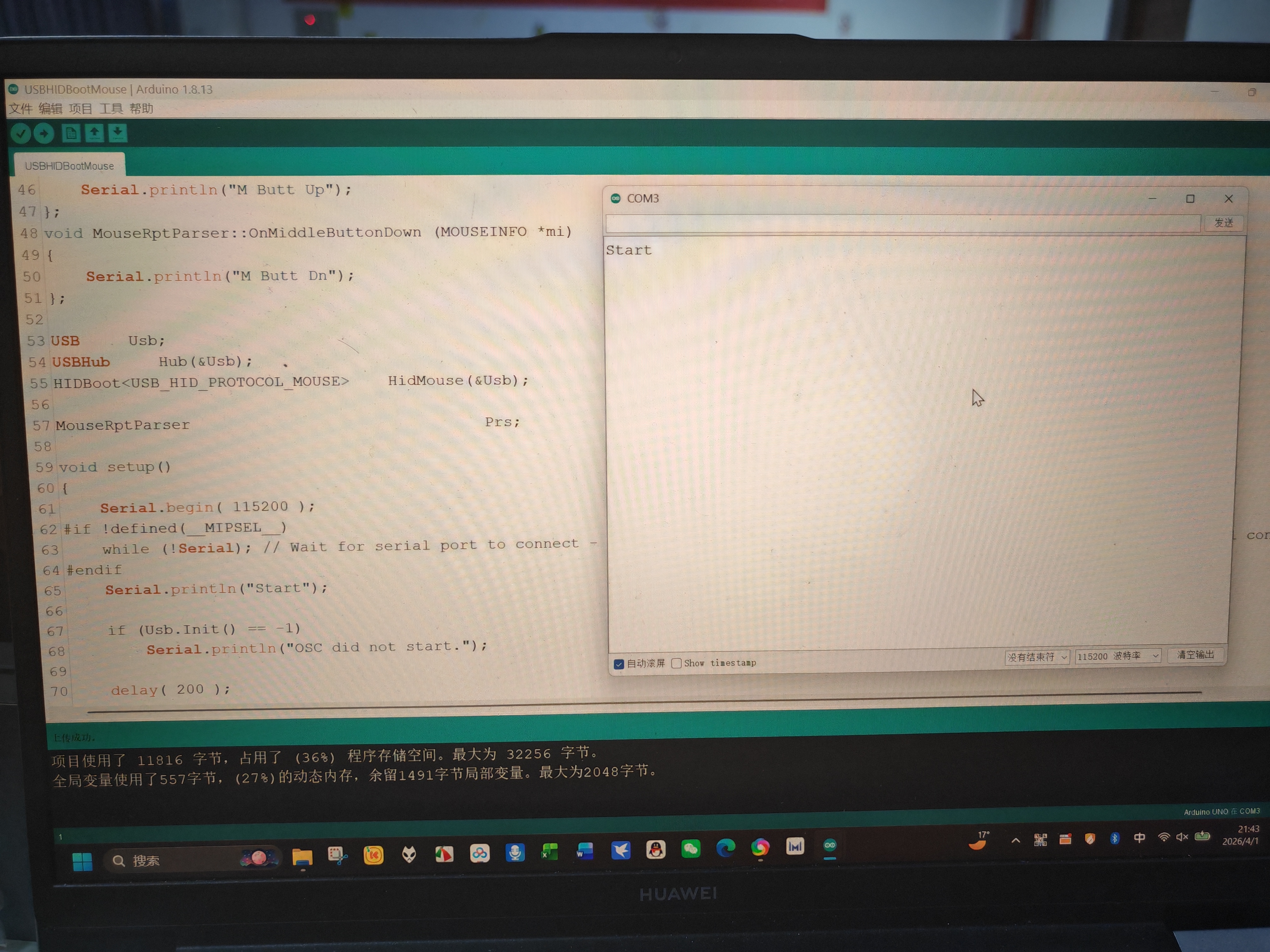The image size is (1270, 952).
Task: Click the battery tray icon
Action: (1202, 836)
